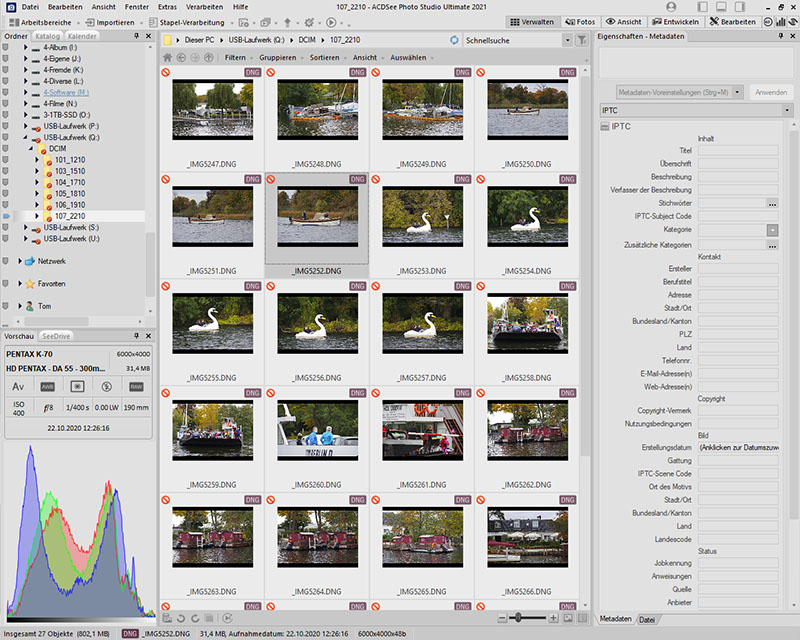Viewport: 800px width, 640px height.
Task: Open the Extras menu
Action: pos(167,6)
